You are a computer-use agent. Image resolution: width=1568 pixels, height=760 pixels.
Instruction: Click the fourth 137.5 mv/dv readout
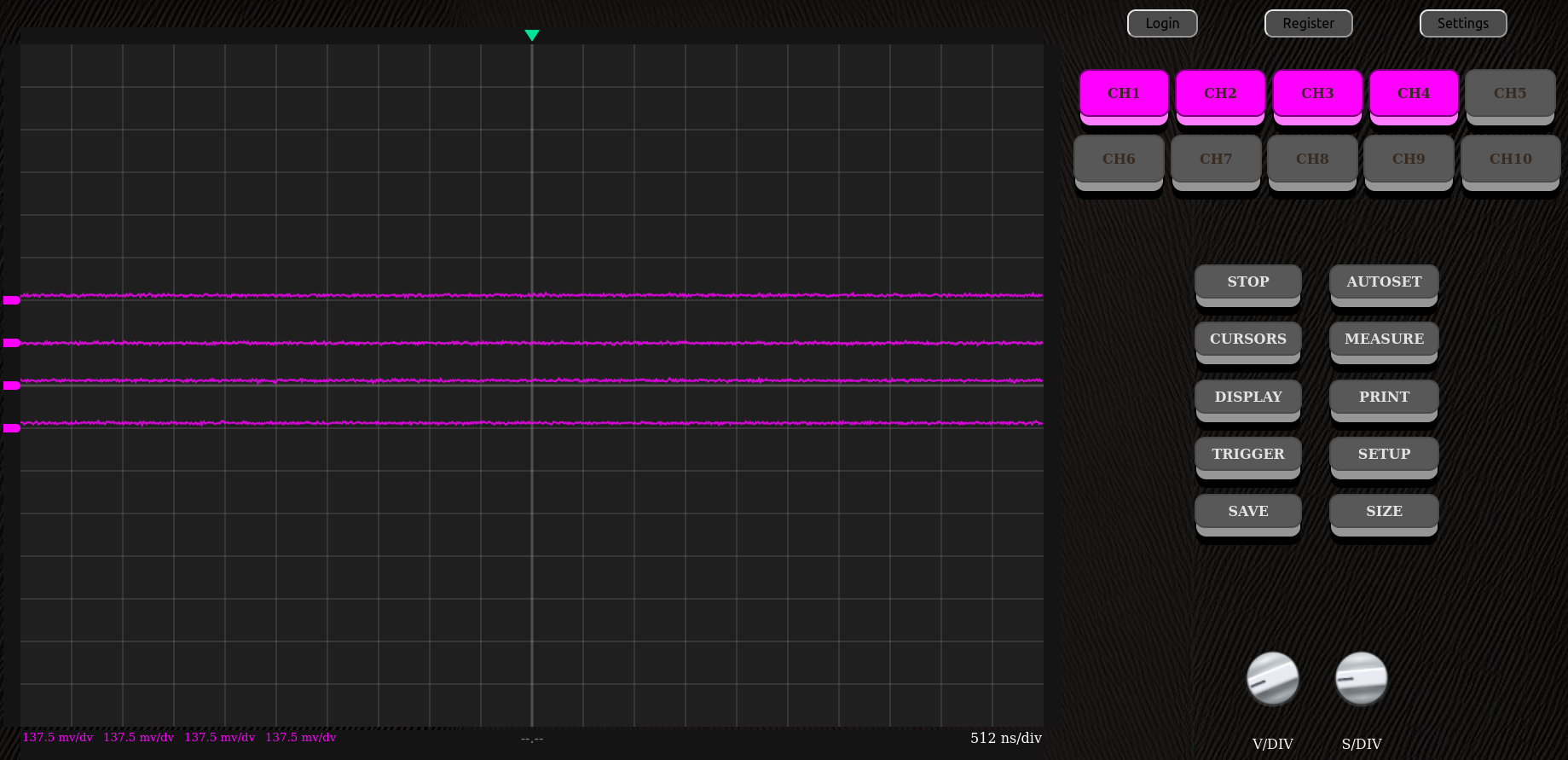[x=301, y=738]
